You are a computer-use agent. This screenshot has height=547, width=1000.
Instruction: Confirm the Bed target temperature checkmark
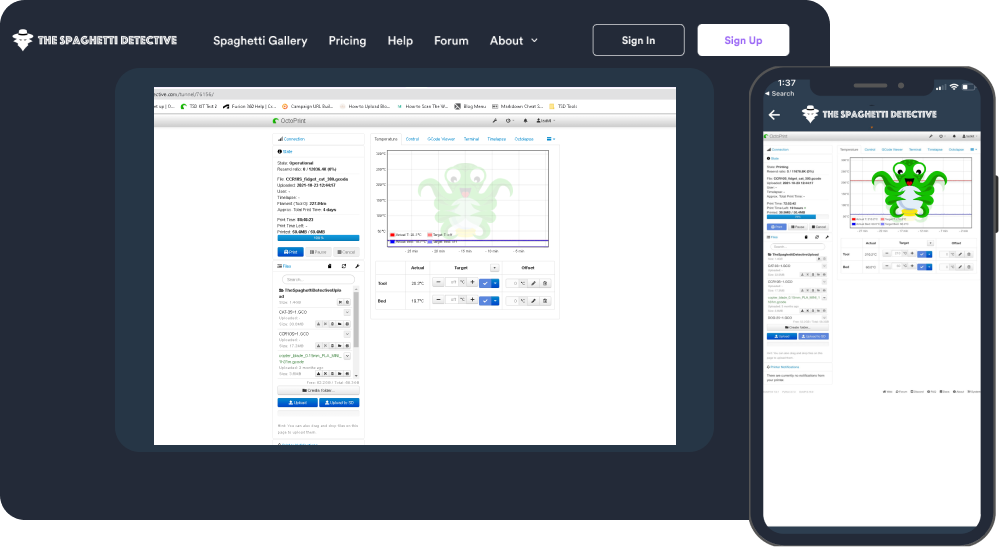[485, 301]
